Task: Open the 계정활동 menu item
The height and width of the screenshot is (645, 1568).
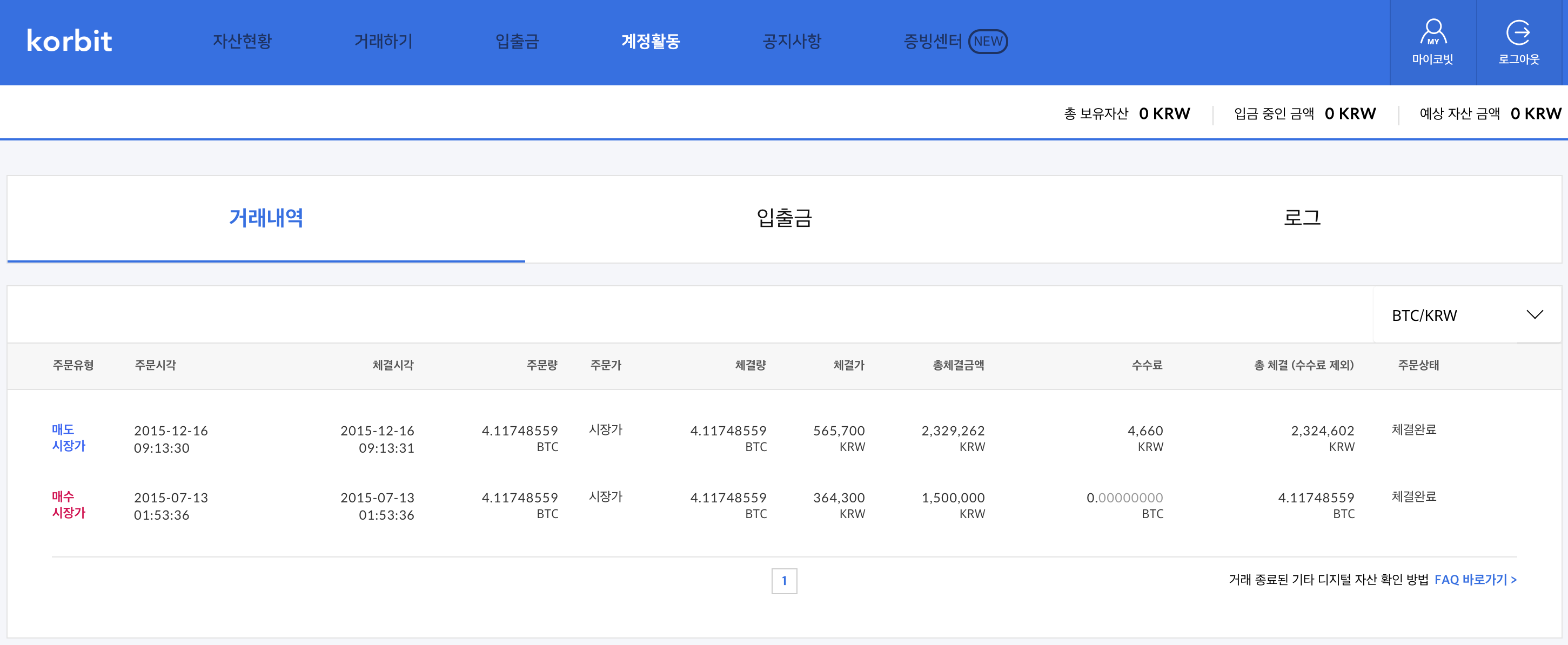Action: pyautogui.click(x=650, y=42)
